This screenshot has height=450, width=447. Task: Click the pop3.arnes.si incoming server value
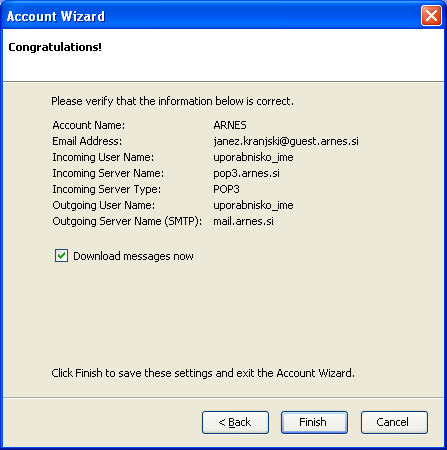(x=246, y=173)
